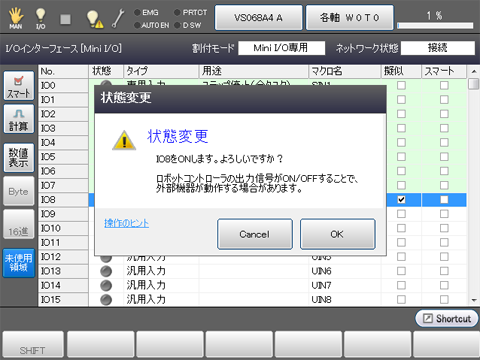480x360 pixels.
Task: Select the IO11 row number
Action: 64,242
